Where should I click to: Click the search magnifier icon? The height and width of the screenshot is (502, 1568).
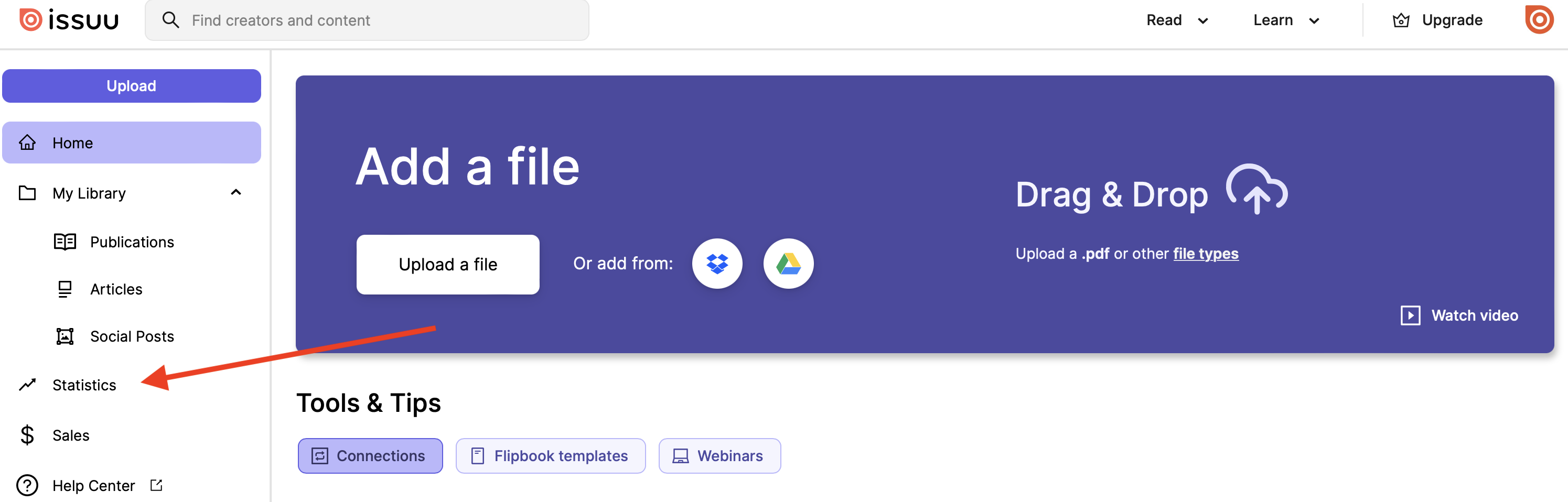click(x=170, y=20)
